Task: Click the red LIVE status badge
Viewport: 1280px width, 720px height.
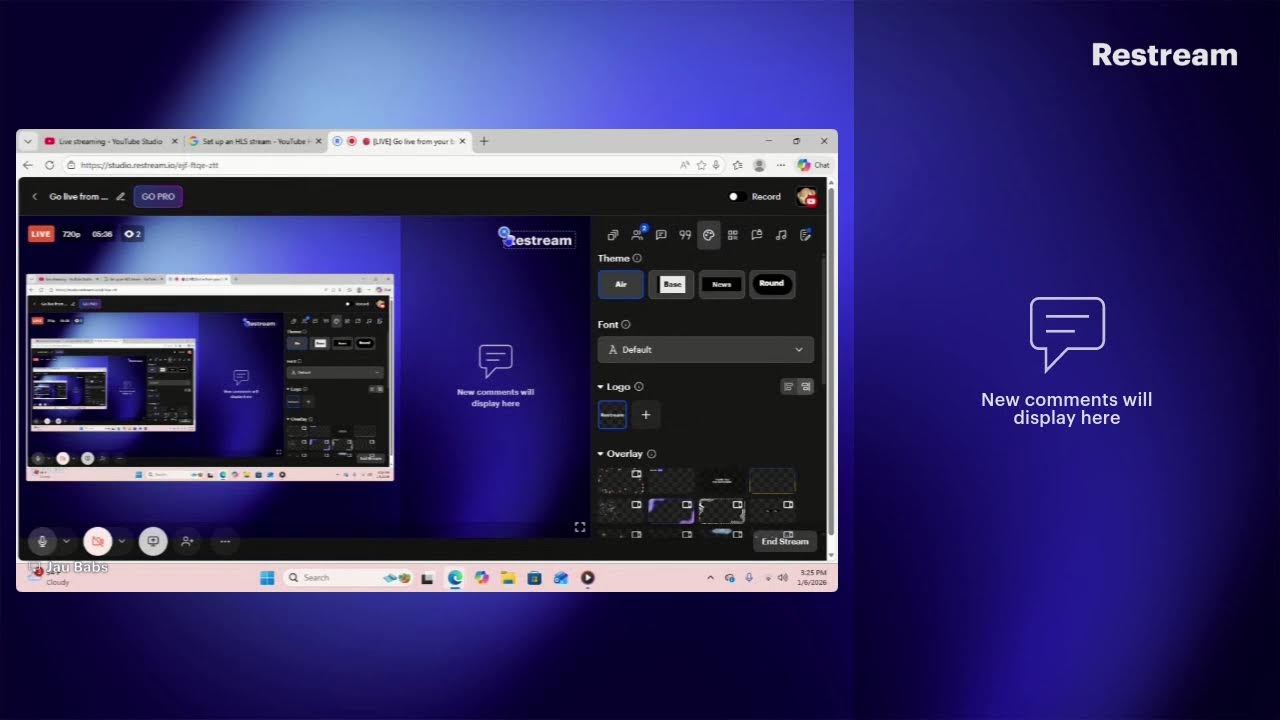Action: tap(41, 234)
